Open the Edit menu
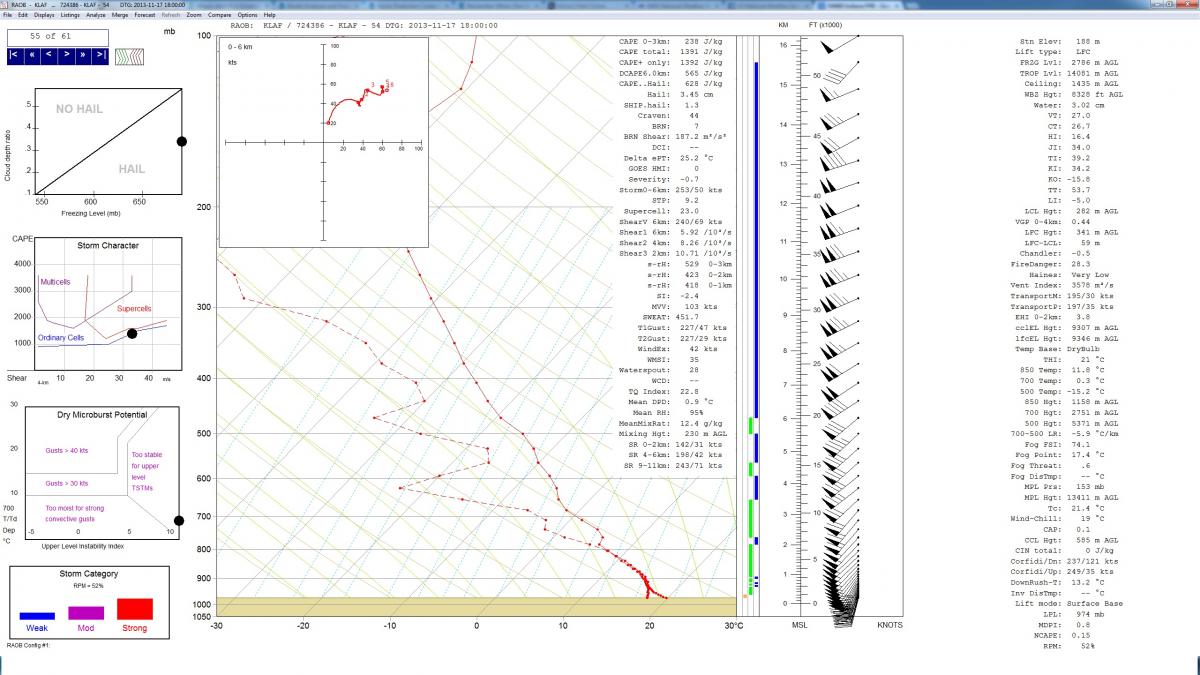Viewport: 1200px width, 675px height. coord(22,15)
